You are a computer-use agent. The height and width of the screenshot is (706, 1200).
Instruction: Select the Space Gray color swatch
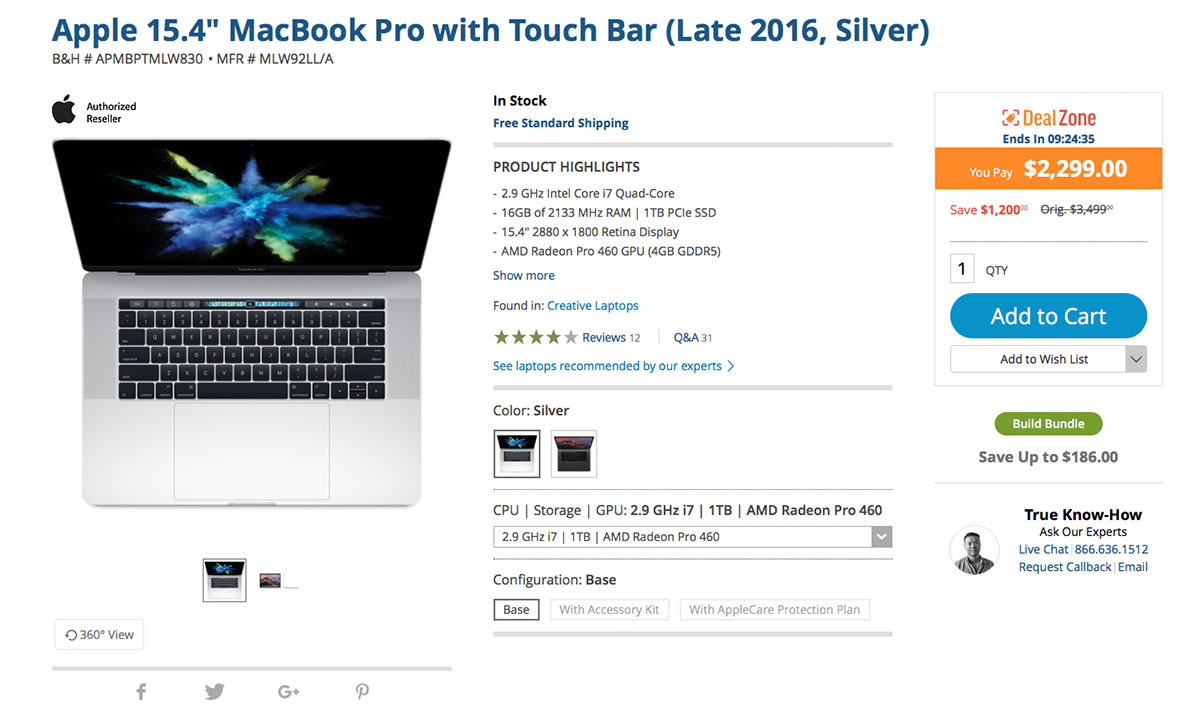coord(574,454)
